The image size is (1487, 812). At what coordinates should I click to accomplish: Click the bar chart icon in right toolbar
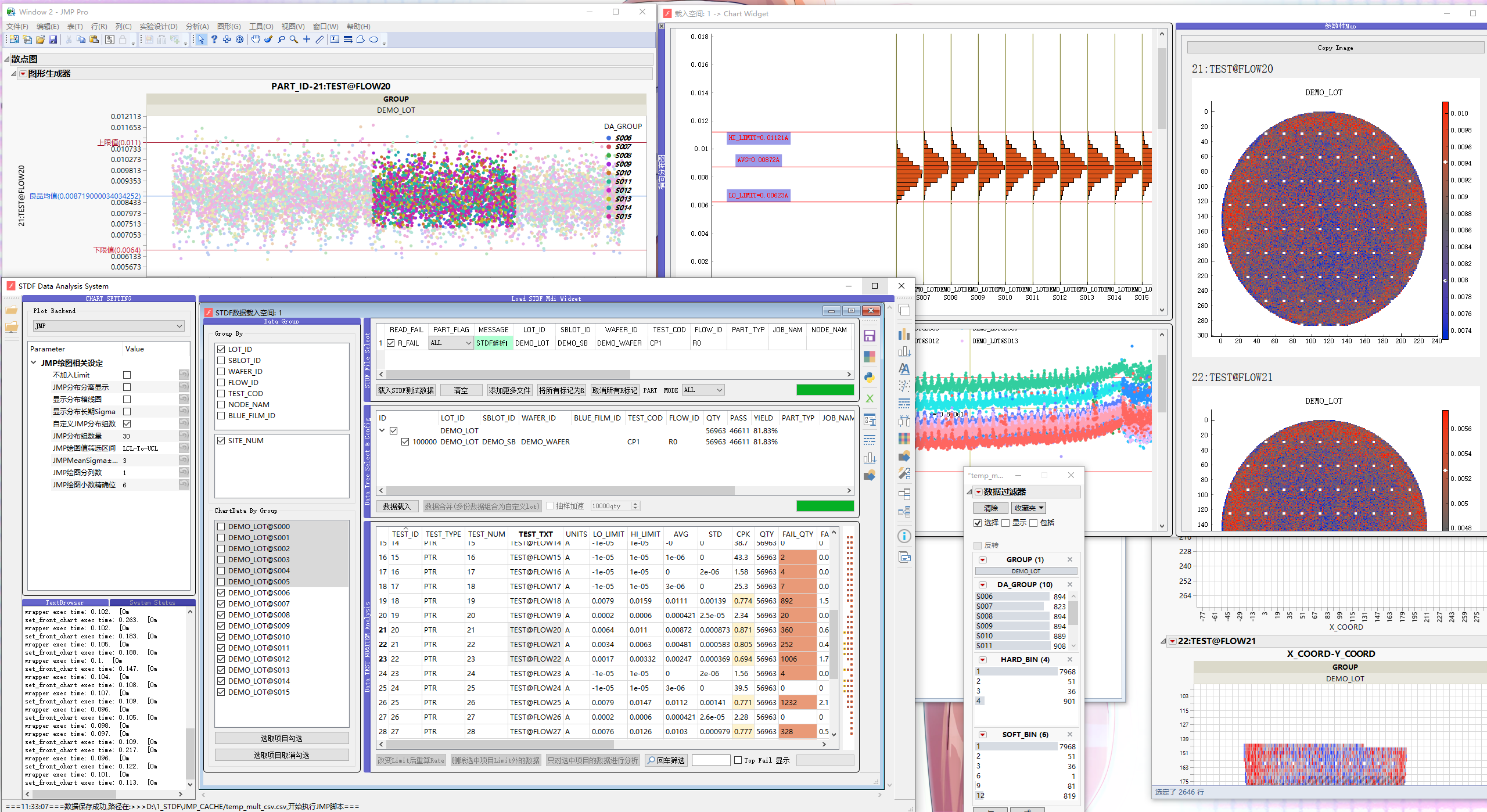coord(904,335)
